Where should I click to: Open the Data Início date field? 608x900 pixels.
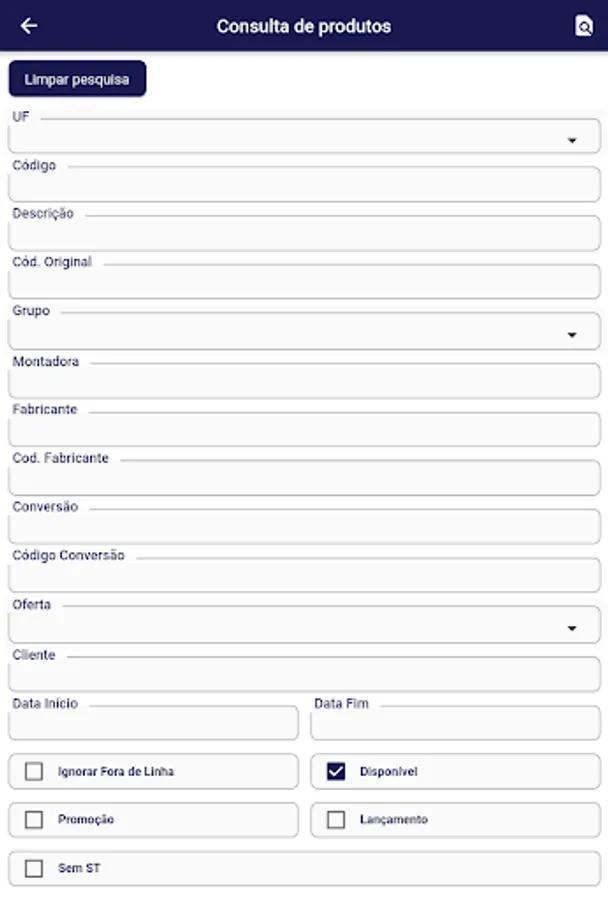[154, 724]
